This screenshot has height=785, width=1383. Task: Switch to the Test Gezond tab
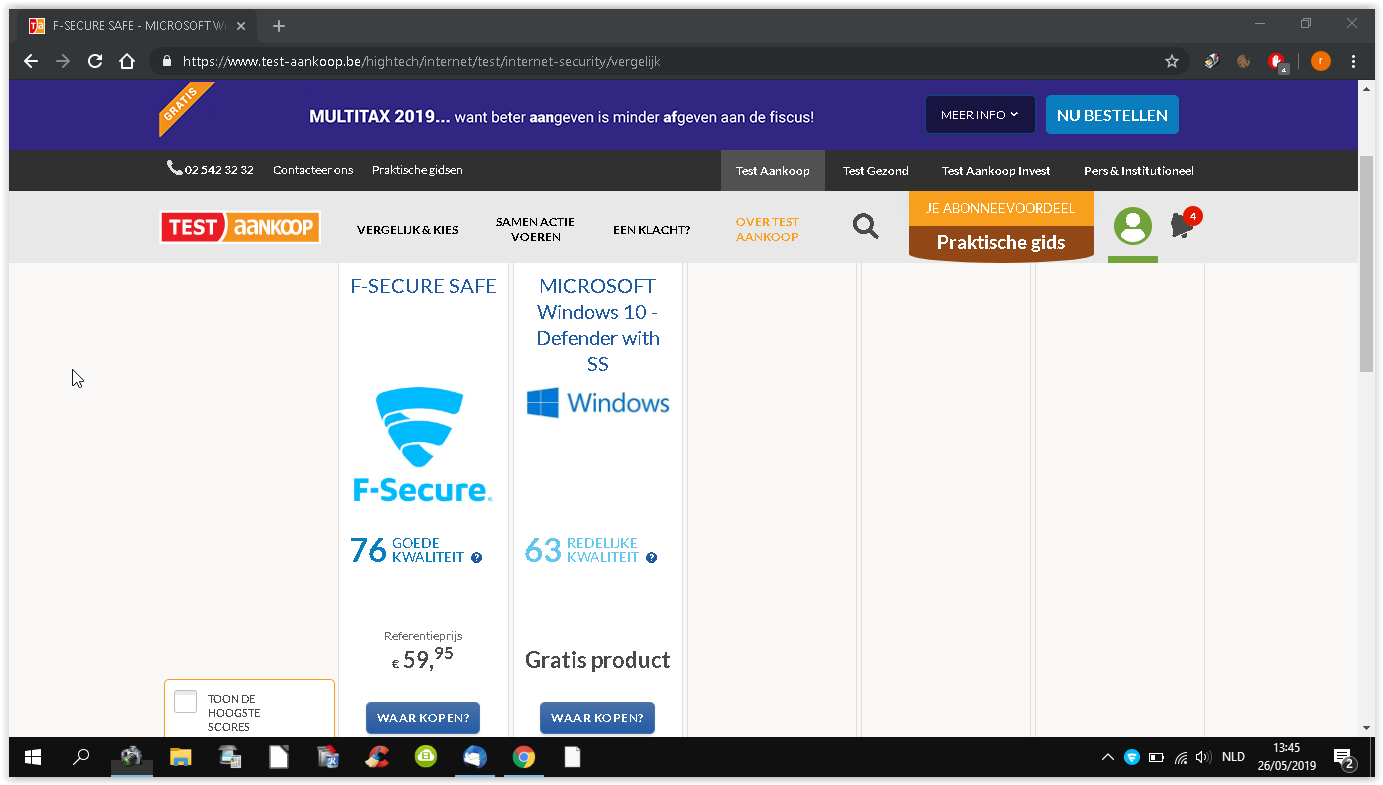coord(876,170)
